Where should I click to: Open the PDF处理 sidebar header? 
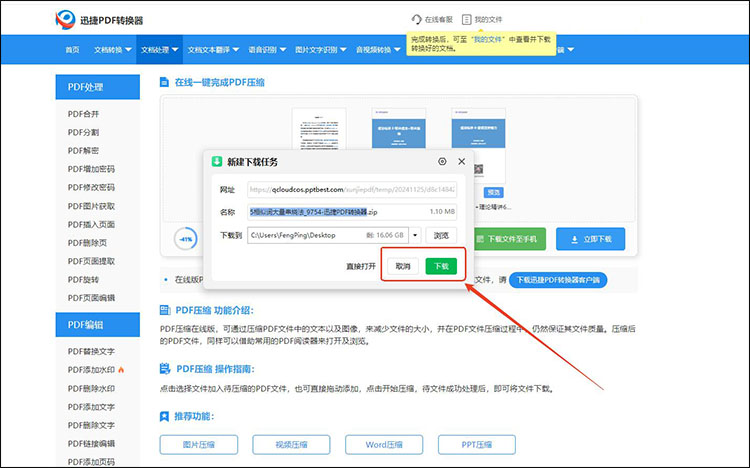(x=98, y=87)
